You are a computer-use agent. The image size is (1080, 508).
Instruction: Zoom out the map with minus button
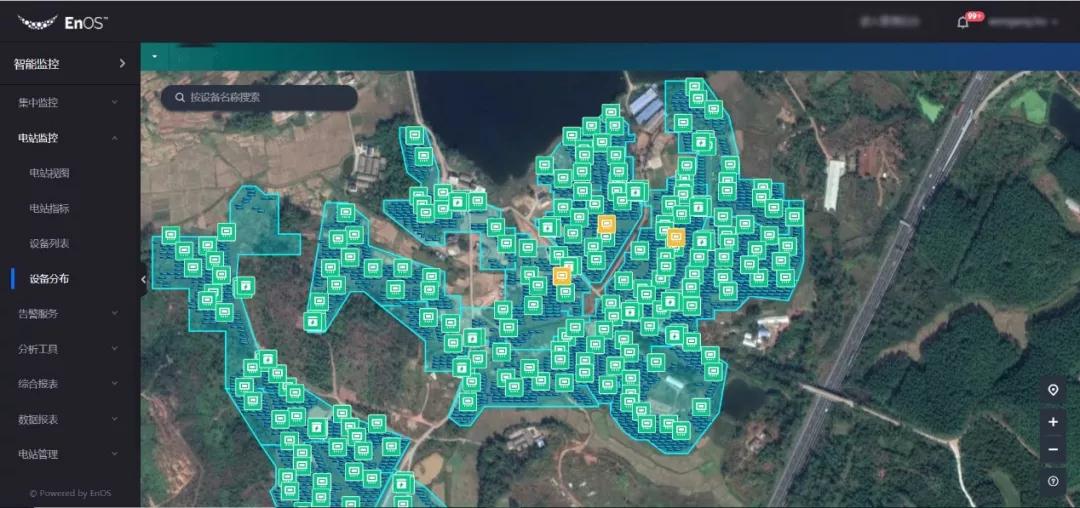tap(1052, 450)
